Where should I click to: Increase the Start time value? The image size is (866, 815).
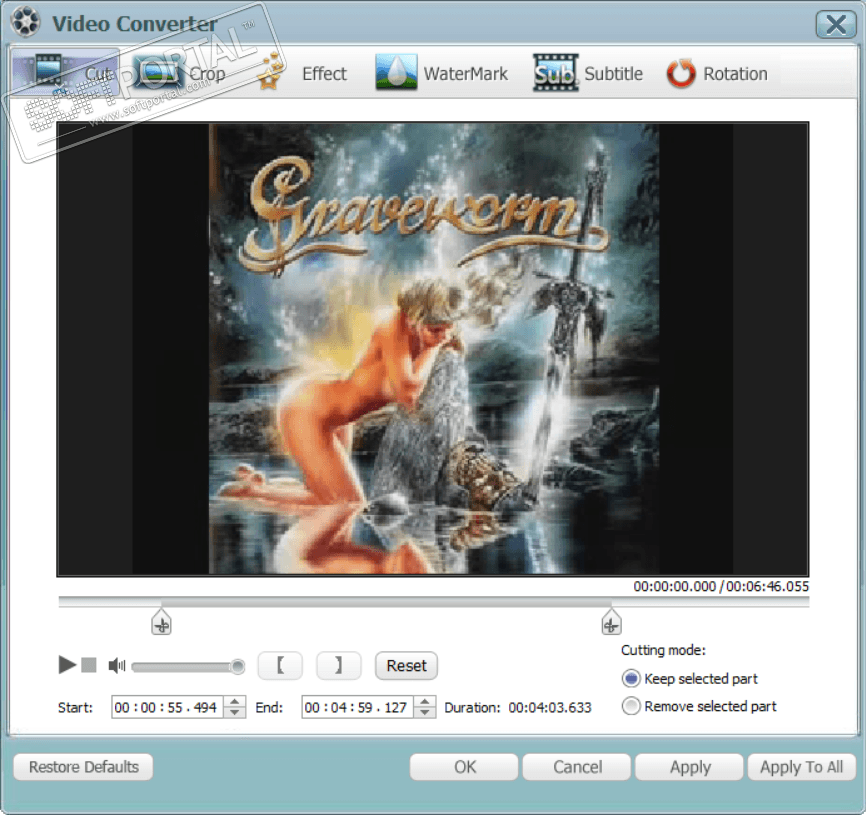235,701
